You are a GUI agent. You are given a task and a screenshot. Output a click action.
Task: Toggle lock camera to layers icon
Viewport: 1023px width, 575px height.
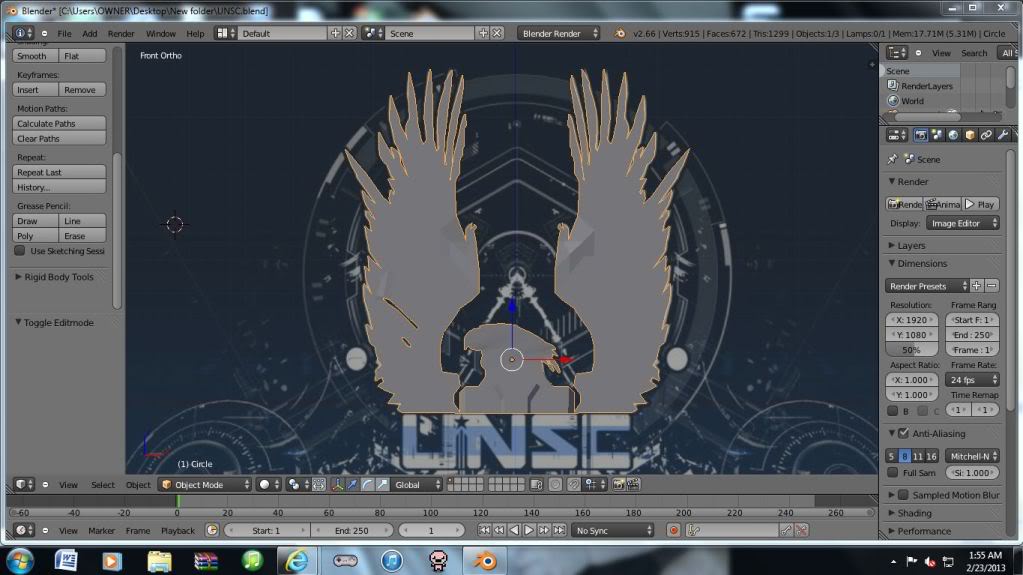(536, 484)
